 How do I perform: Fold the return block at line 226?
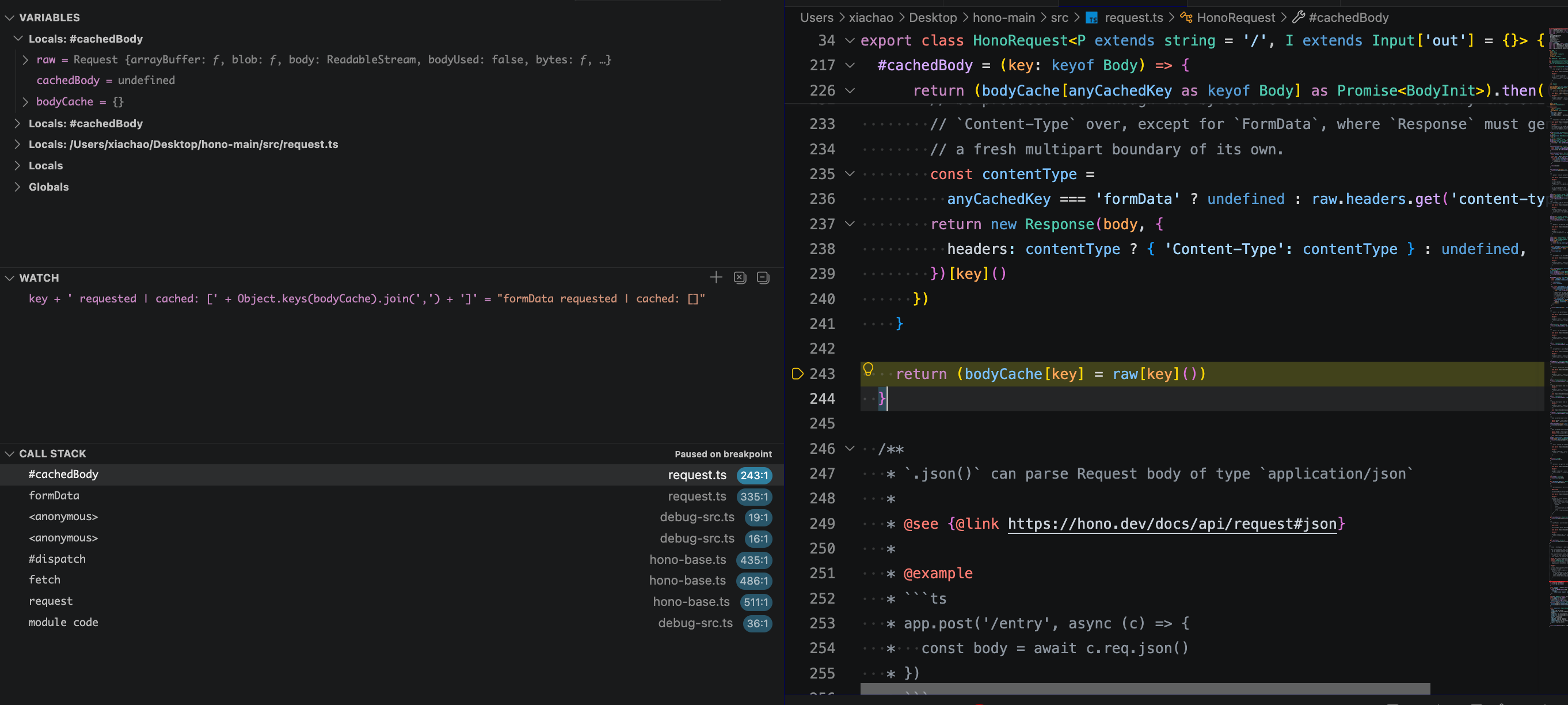click(850, 90)
